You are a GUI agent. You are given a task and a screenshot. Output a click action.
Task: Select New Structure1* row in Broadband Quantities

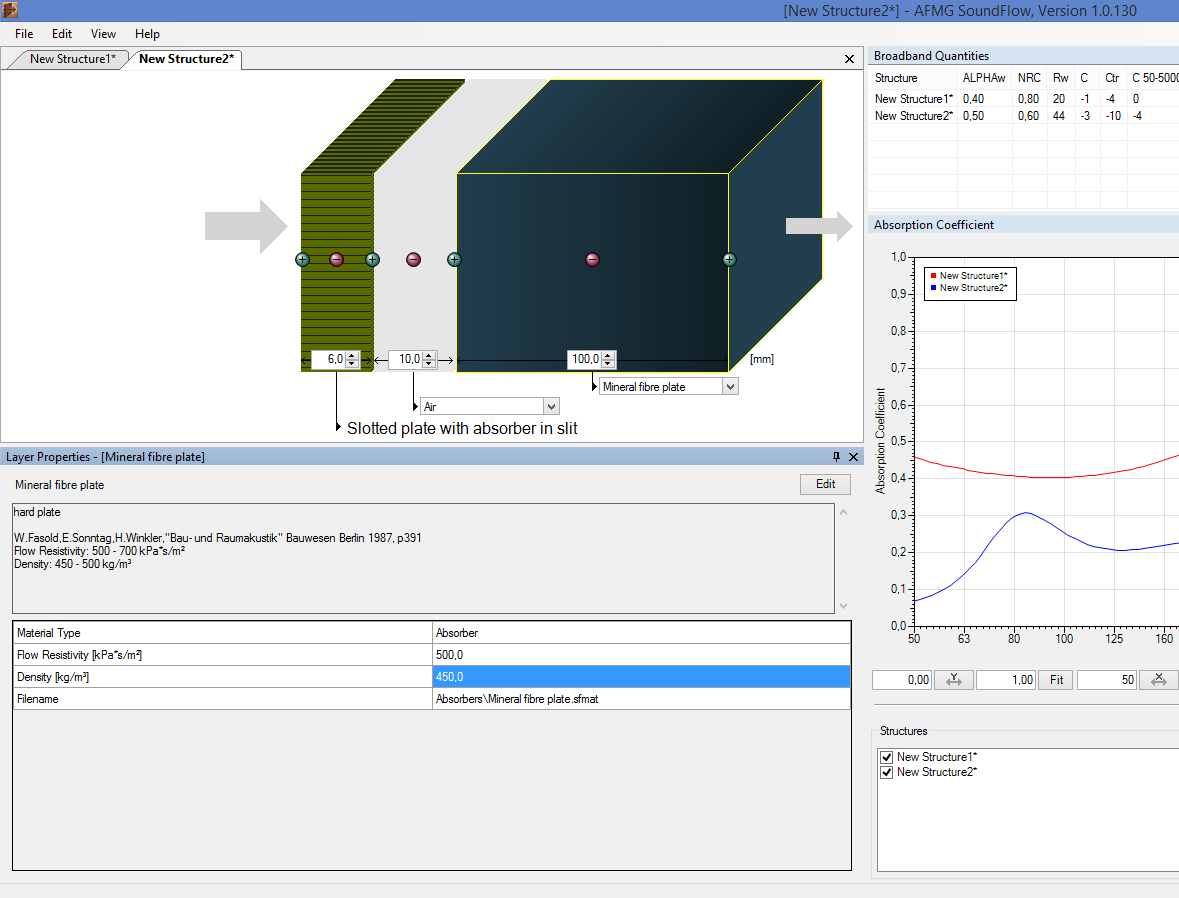1023,99
